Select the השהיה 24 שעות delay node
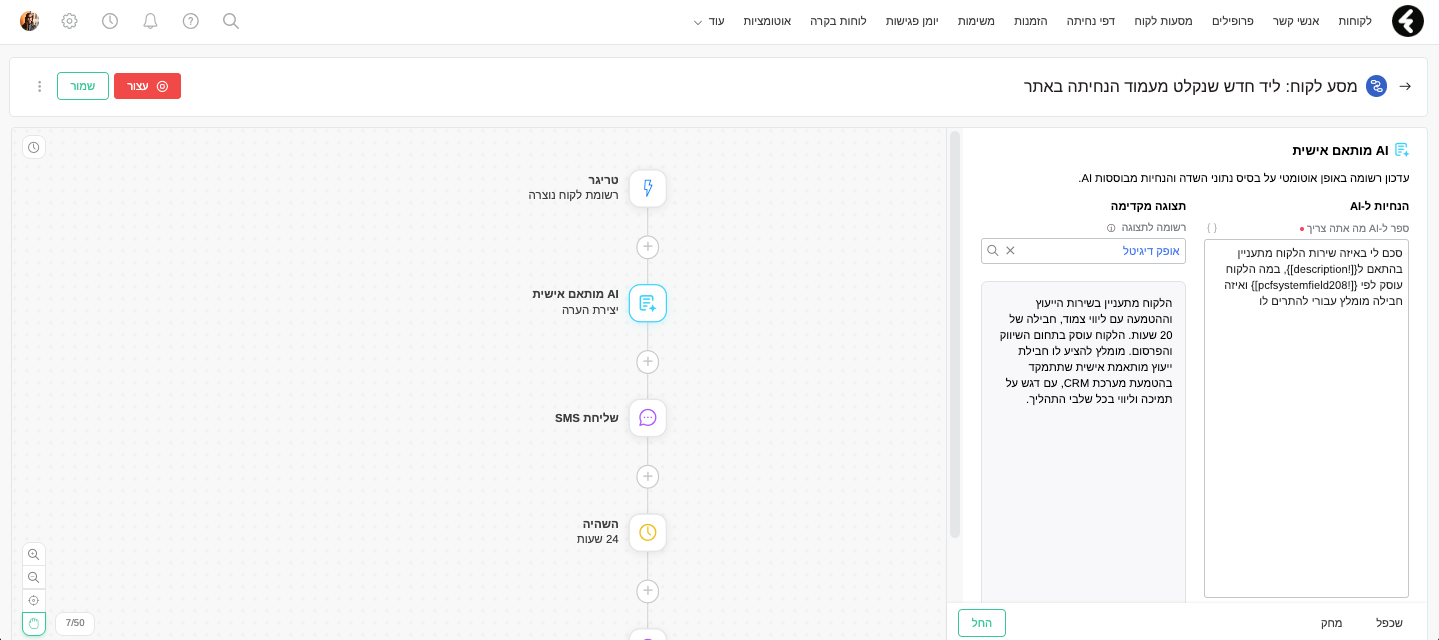The image size is (1439, 640). pyautogui.click(x=648, y=532)
